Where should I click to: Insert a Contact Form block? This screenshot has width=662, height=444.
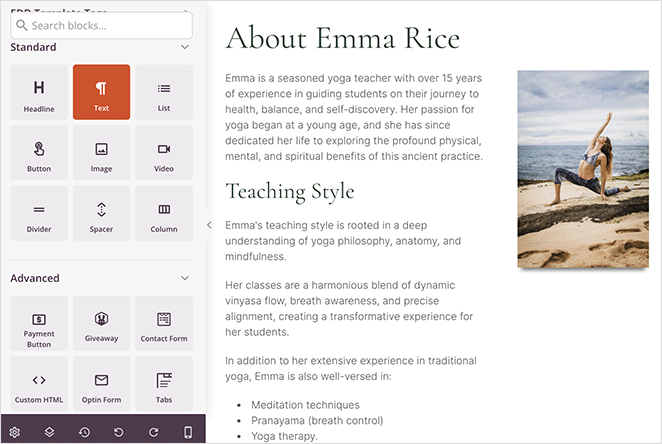click(164, 323)
